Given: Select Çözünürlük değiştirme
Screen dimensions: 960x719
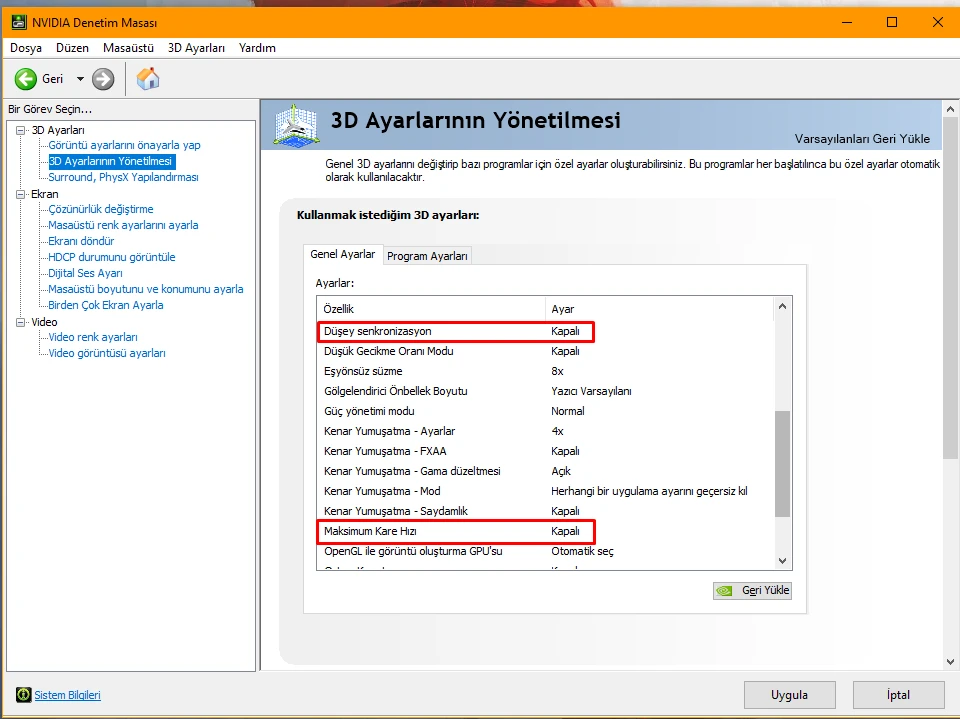Looking at the screenshot, I should click(101, 209).
